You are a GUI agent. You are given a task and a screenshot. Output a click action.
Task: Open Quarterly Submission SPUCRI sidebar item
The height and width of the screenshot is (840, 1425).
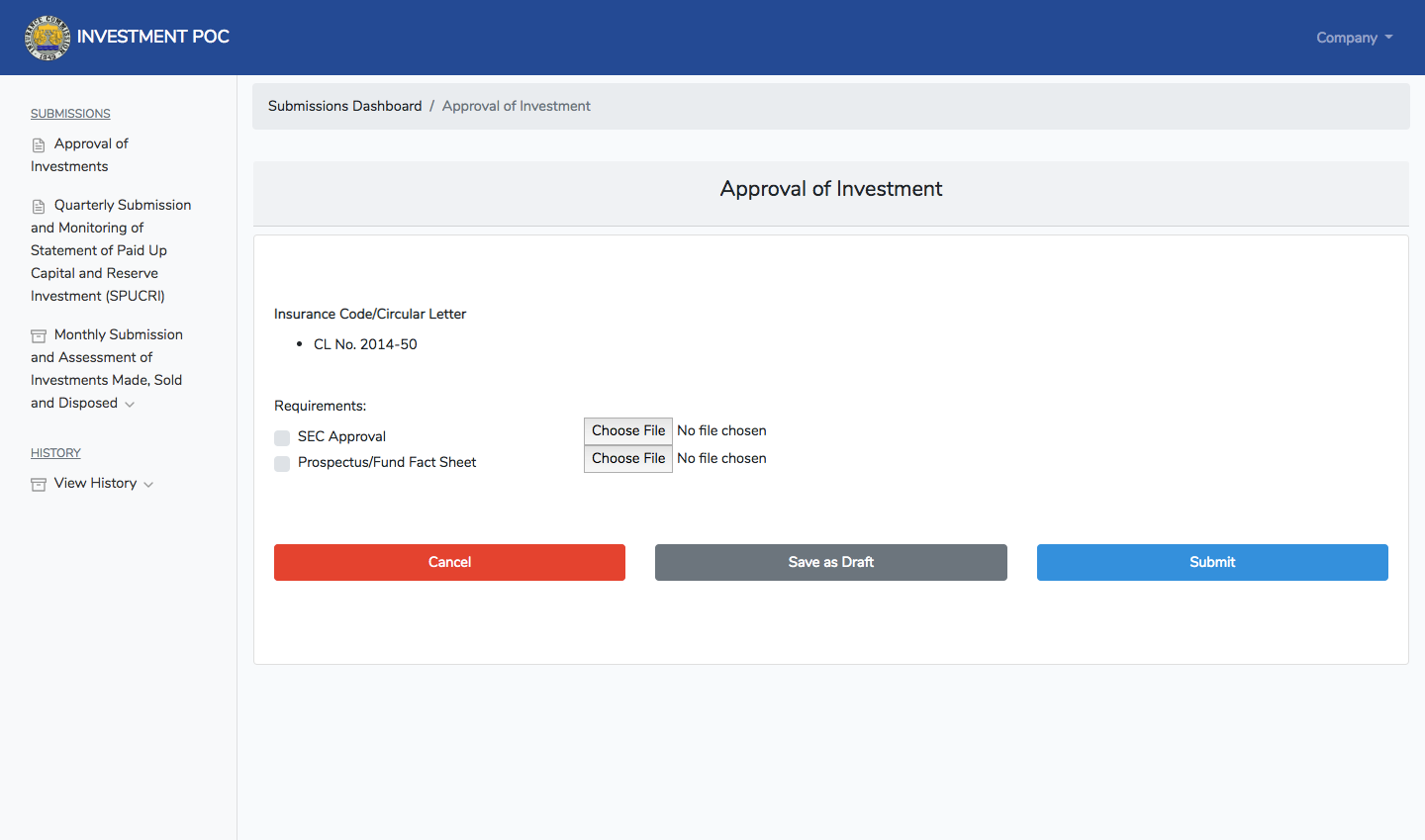click(x=111, y=250)
